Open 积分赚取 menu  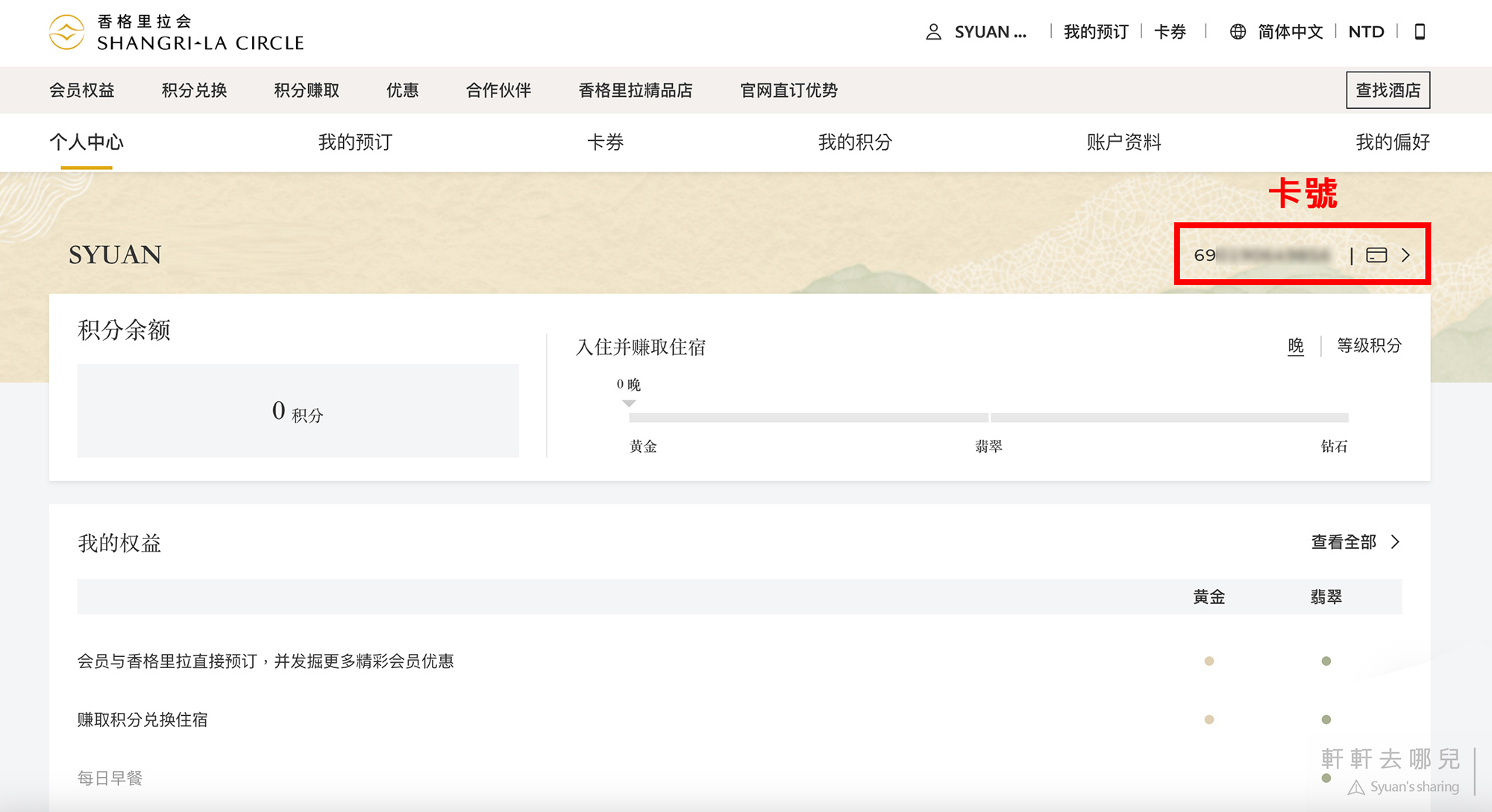(307, 90)
